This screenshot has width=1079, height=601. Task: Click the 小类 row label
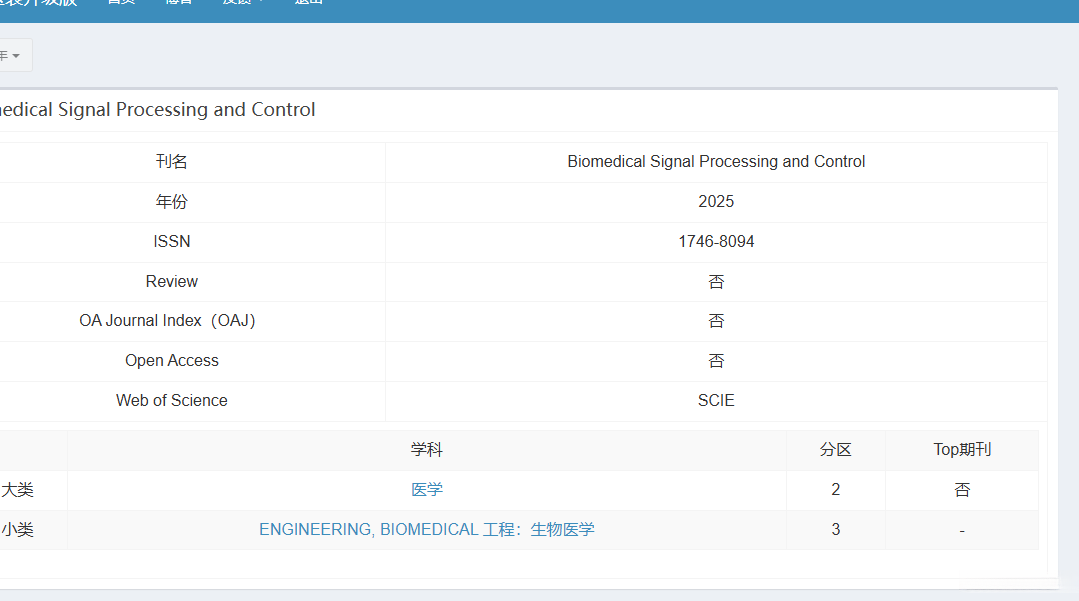17,530
